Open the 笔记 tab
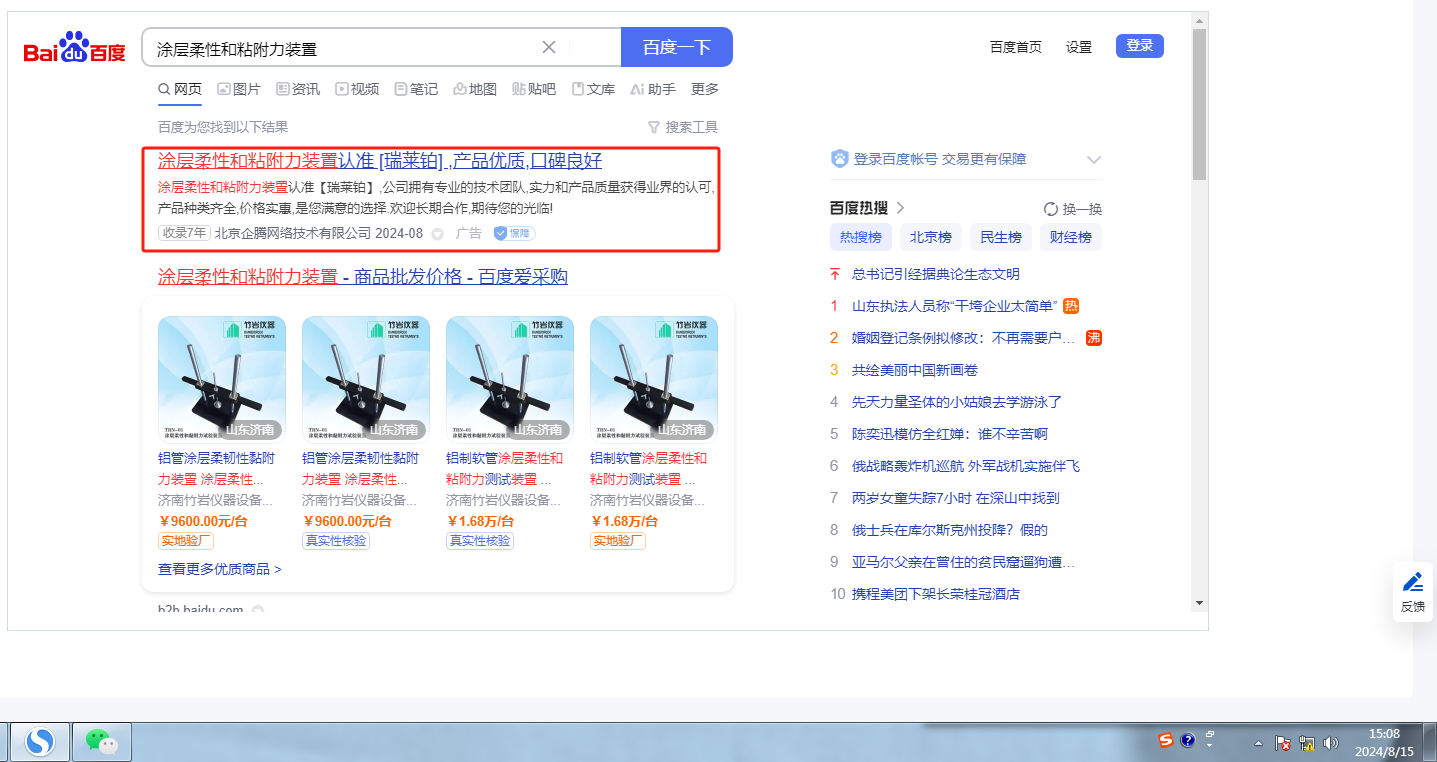1437x762 pixels. (416, 89)
